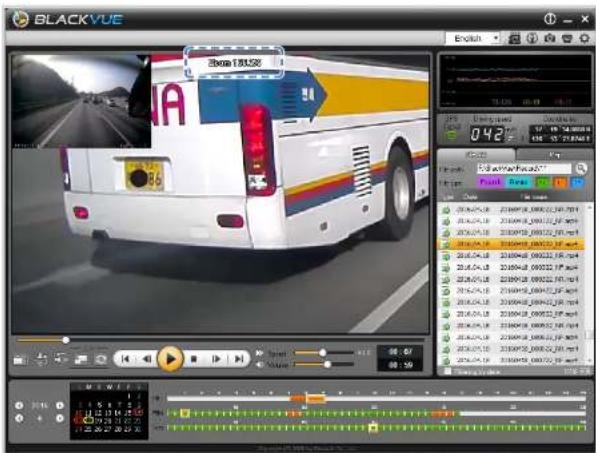Click the folder search magnifier icon
596x453 pixels.
(x=581, y=169)
